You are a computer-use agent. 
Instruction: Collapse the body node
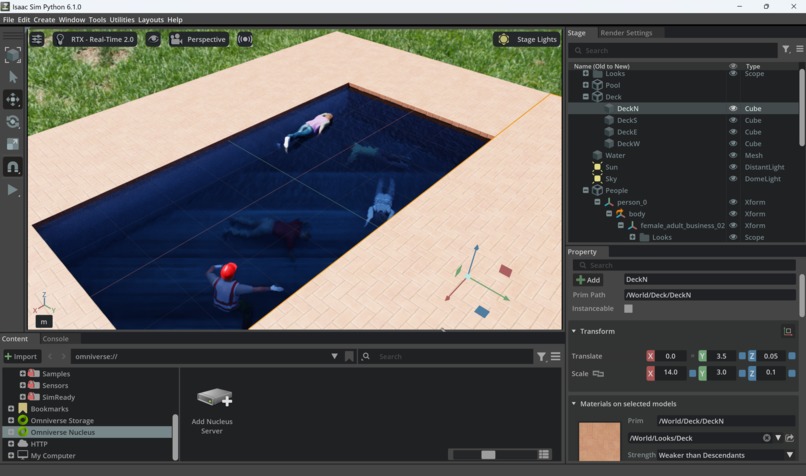click(x=609, y=214)
